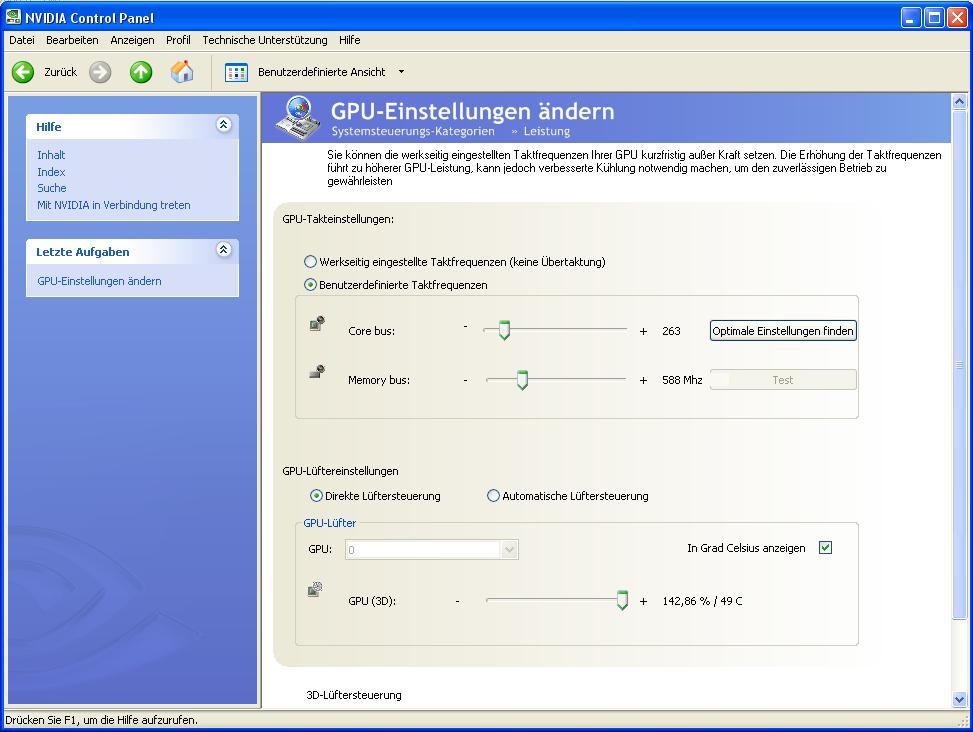
Task: Click the GPU-Lüftereinstellungen heading
Action: point(340,471)
